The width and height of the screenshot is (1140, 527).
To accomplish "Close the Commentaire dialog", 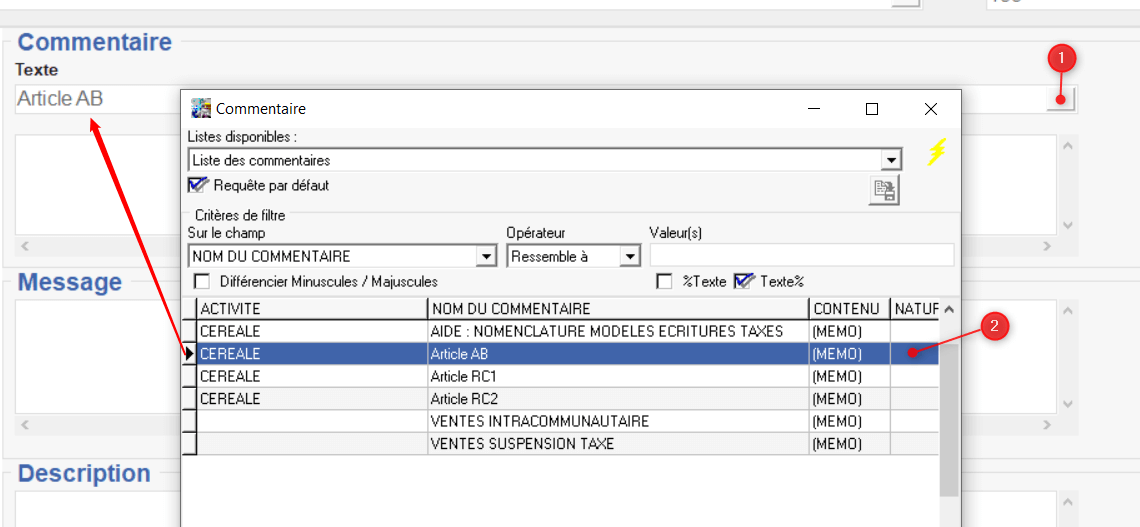I will coord(930,109).
